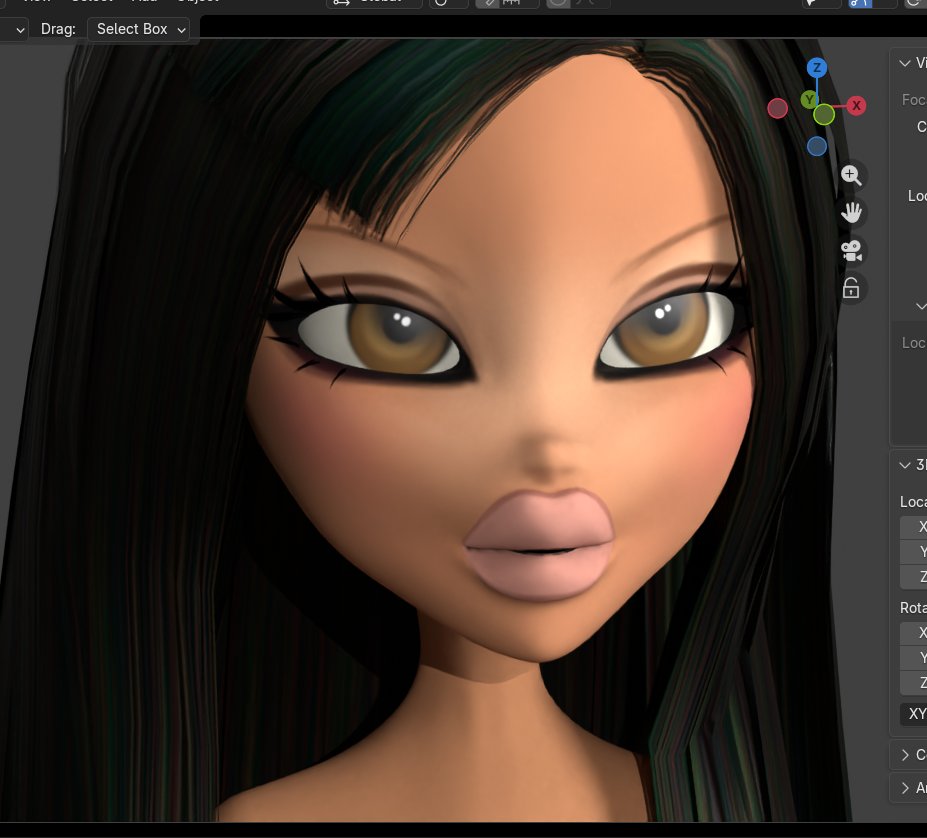Click the Location X field
This screenshot has height=838, width=927.
[x=913, y=527]
